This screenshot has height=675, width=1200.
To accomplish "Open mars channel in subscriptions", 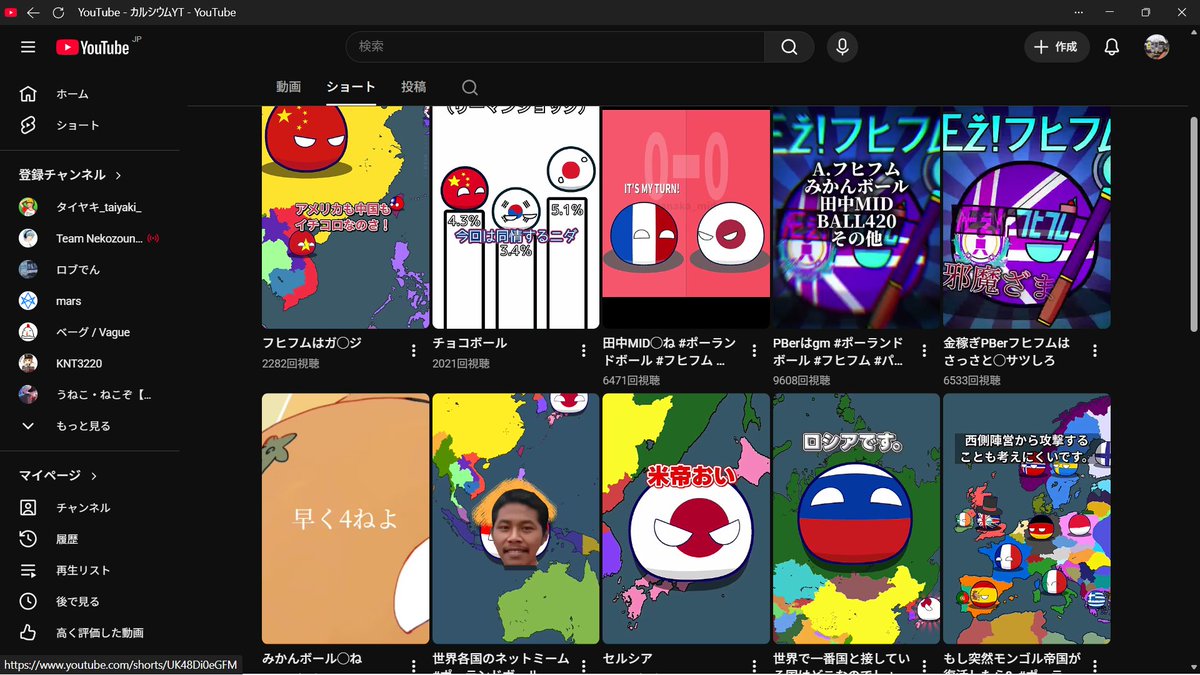I will (x=90, y=301).
